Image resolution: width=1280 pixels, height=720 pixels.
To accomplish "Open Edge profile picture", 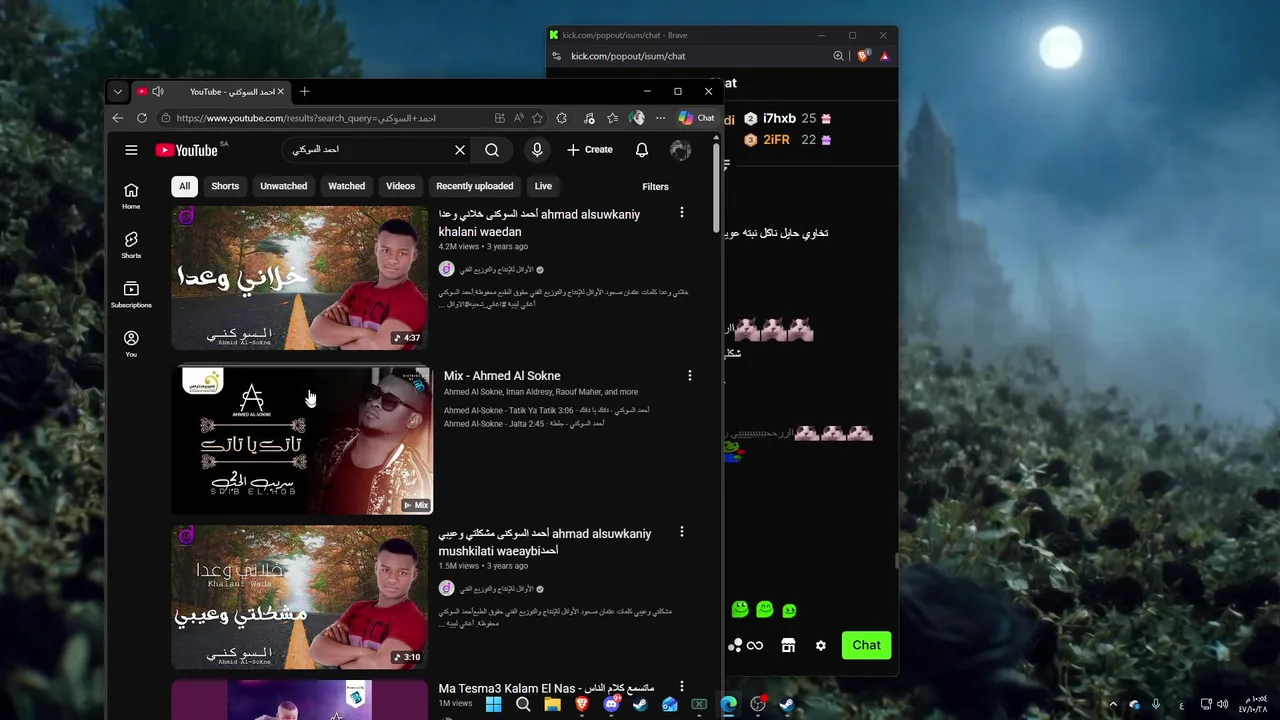I will coord(637,118).
